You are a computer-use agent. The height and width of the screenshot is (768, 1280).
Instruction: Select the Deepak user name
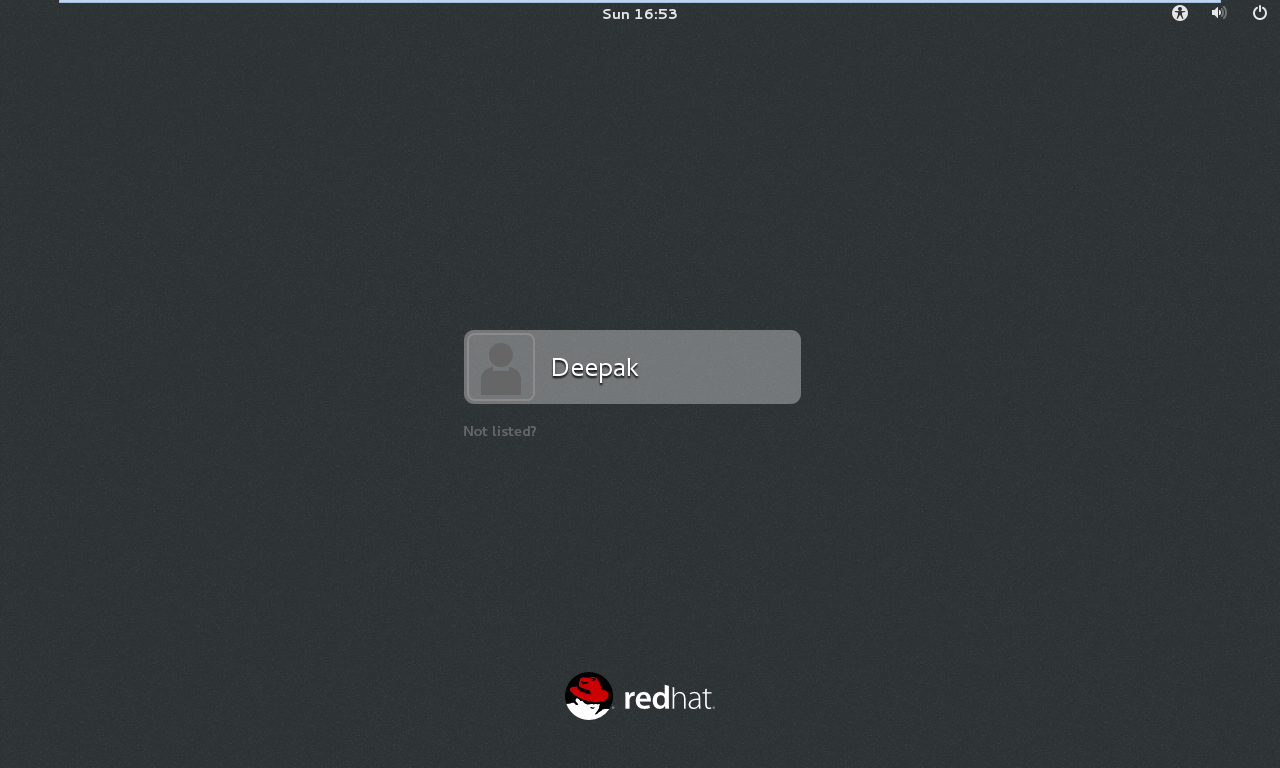point(594,368)
